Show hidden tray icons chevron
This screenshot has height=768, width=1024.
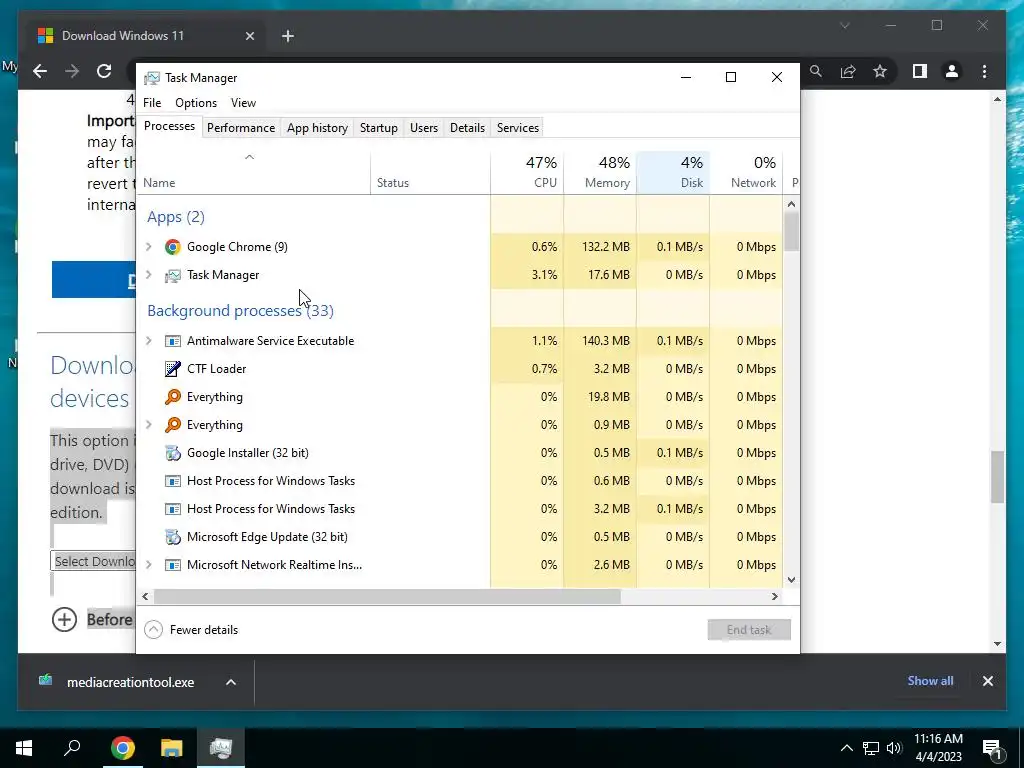click(x=846, y=748)
